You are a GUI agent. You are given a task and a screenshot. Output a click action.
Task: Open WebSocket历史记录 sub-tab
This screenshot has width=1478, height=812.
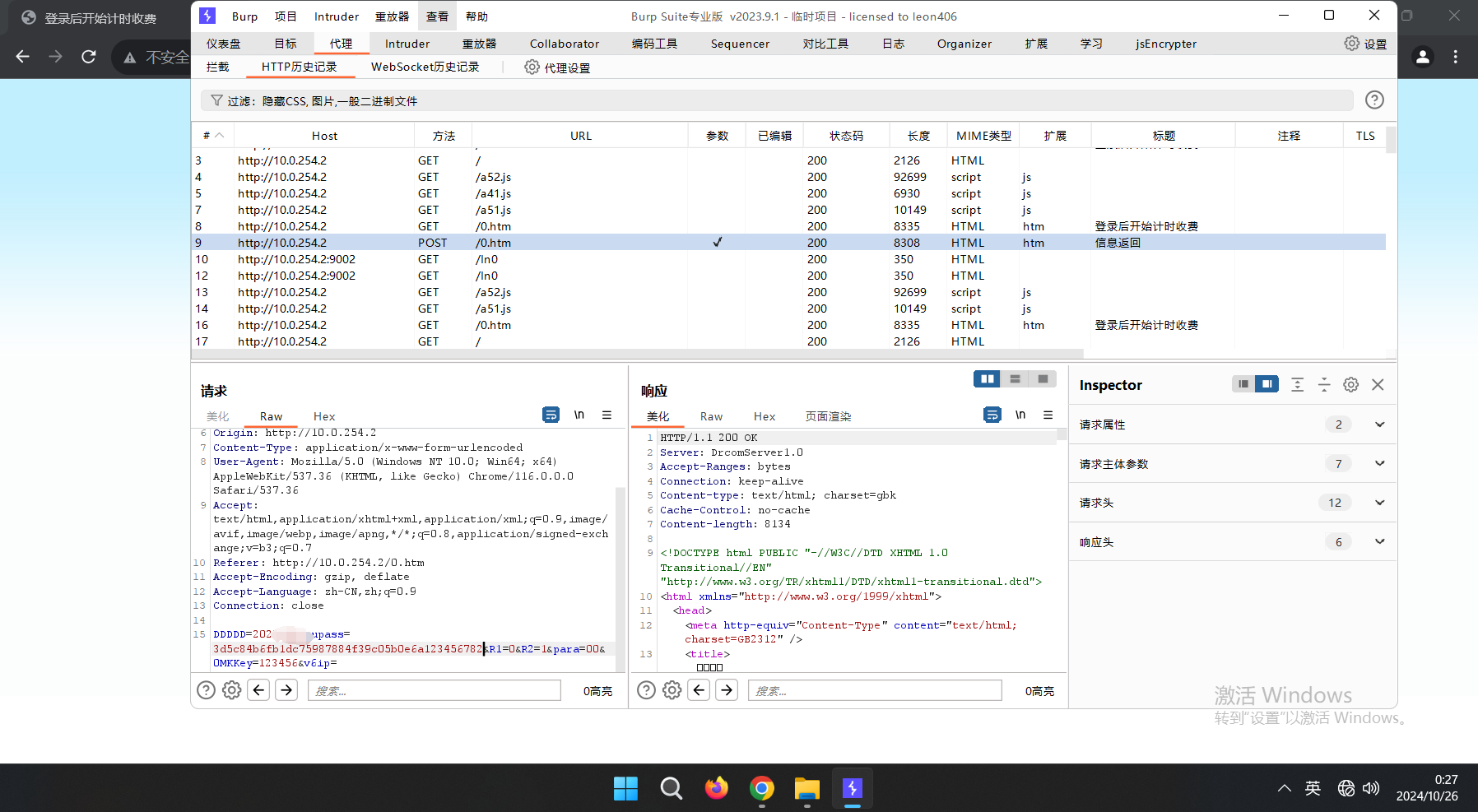pyautogui.click(x=425, y=67)
